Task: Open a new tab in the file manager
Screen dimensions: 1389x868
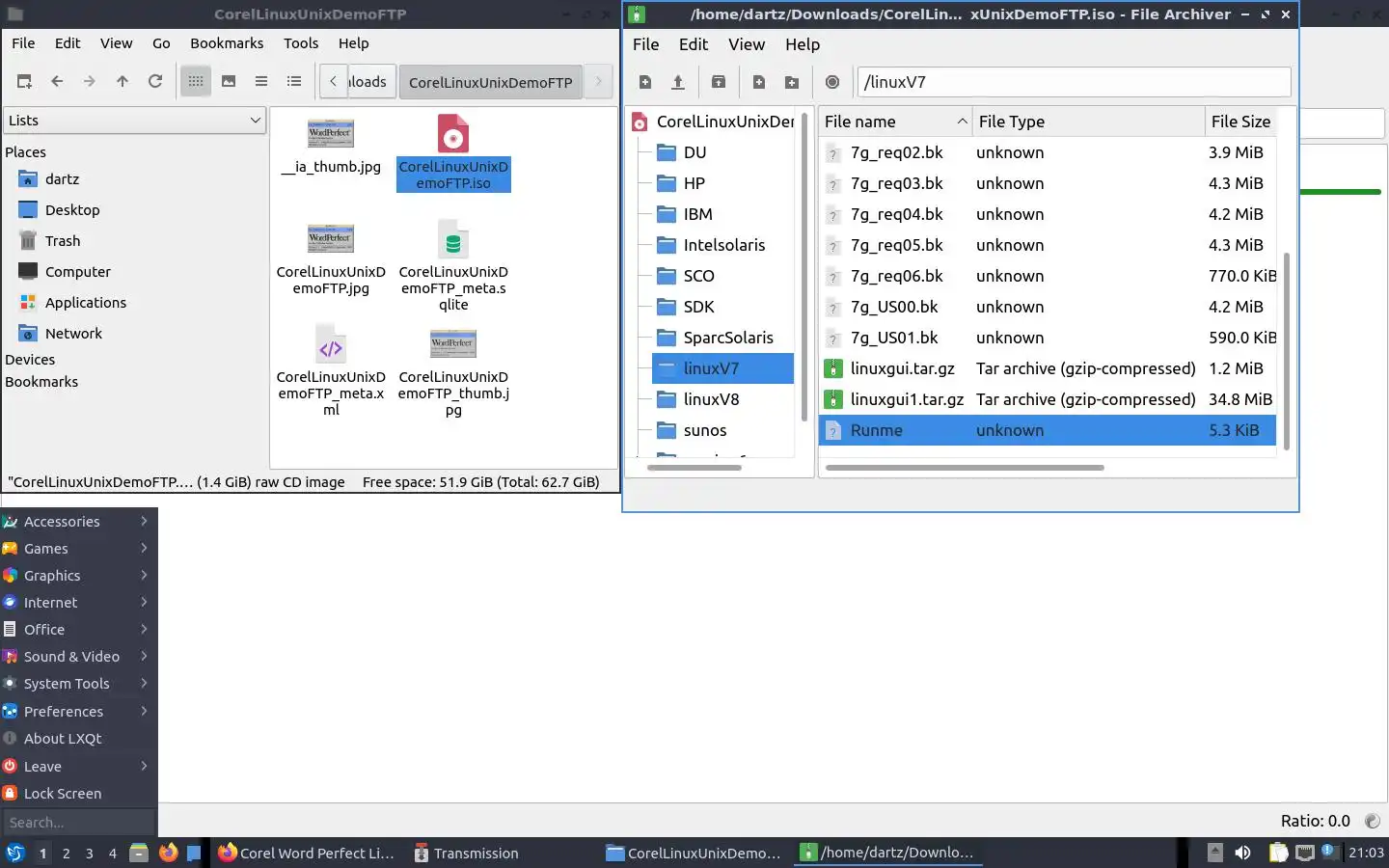Action: coord(24,82)
